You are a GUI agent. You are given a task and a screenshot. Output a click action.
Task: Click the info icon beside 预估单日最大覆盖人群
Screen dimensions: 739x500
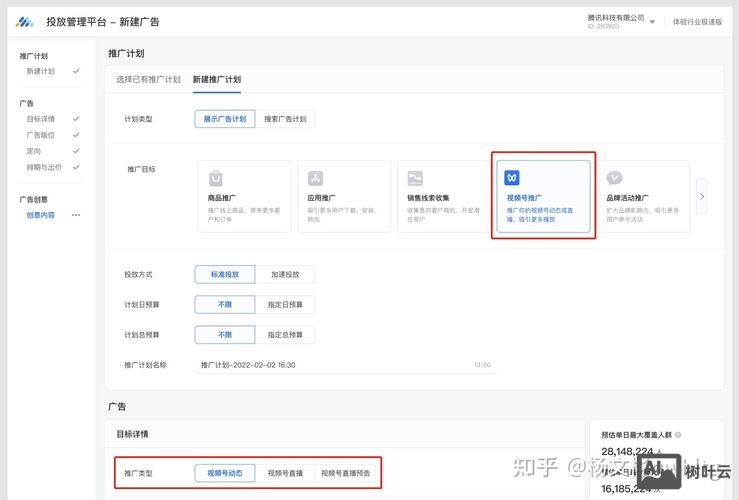pos(678,434)
